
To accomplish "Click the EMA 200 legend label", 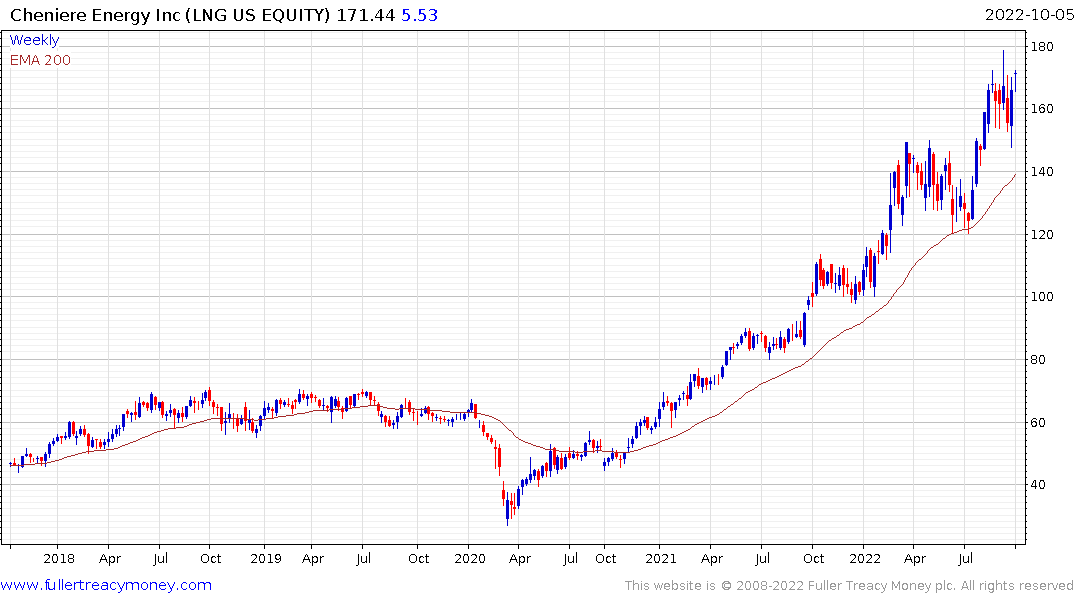I will point(40,60).
